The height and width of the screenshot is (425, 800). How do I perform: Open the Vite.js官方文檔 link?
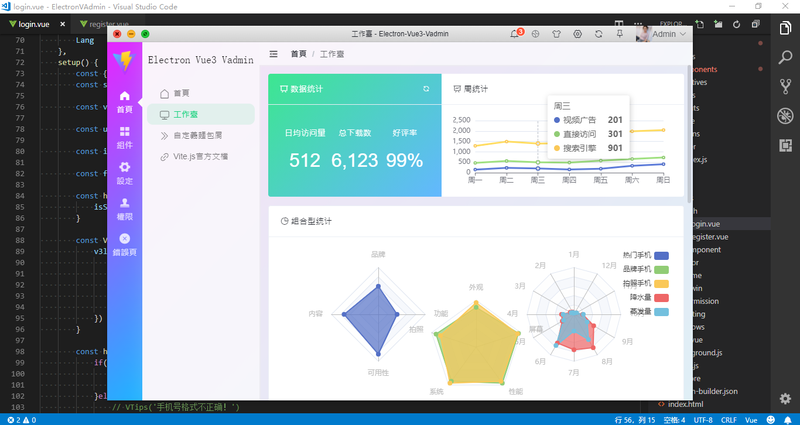[201, 157]
